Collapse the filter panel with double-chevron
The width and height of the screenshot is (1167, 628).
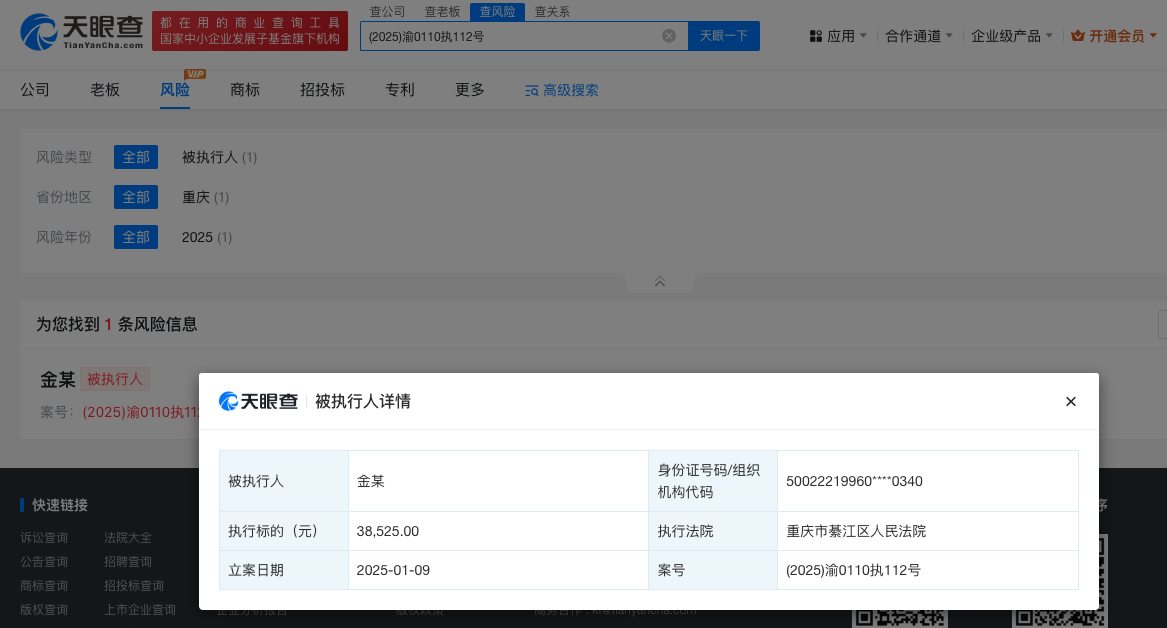(659, 282)
